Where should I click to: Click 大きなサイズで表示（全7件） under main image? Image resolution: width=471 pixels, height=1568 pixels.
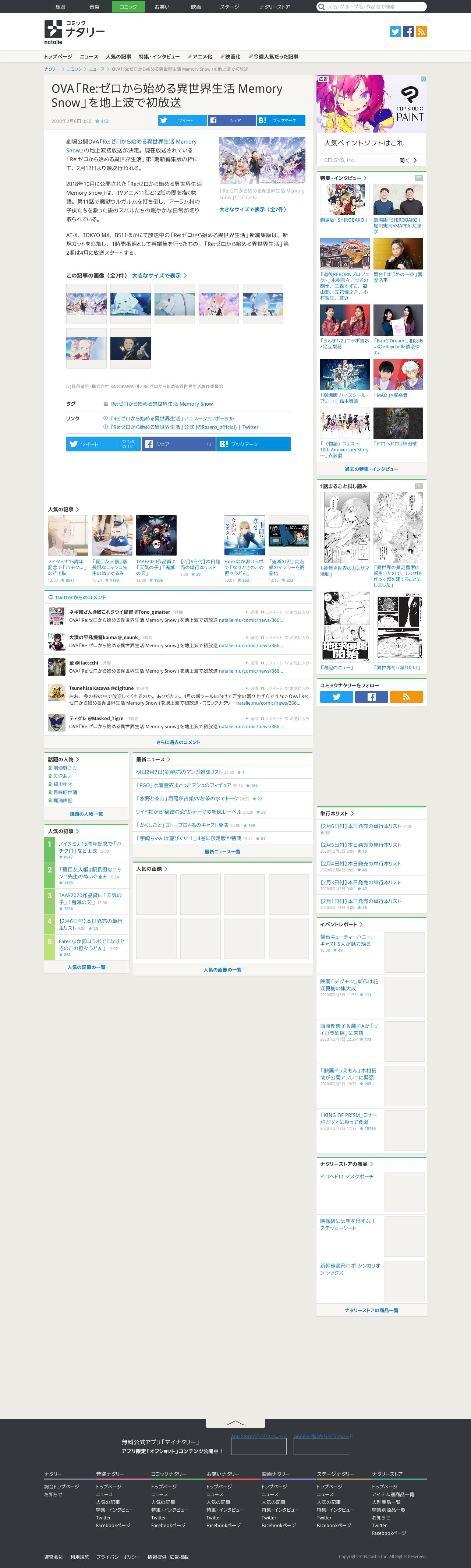[252, 209]
